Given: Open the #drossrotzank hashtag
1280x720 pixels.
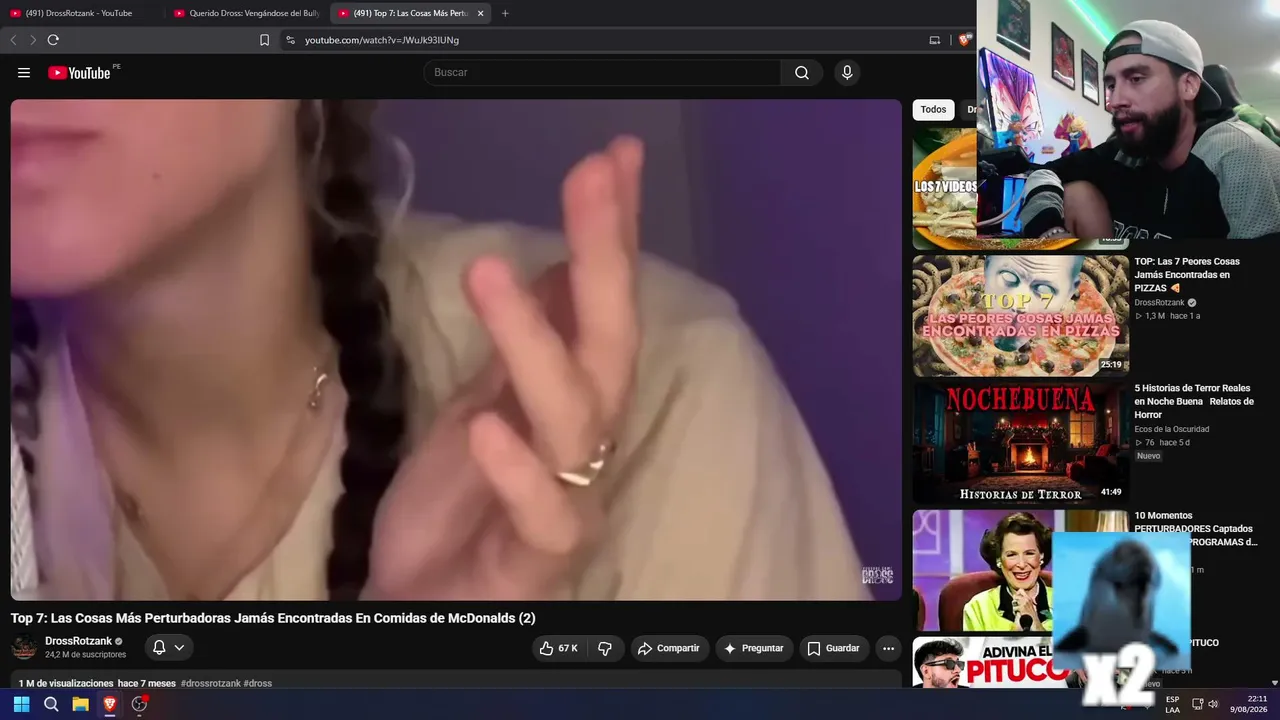Looking at the screenshot, I should (x=211, y=684).
